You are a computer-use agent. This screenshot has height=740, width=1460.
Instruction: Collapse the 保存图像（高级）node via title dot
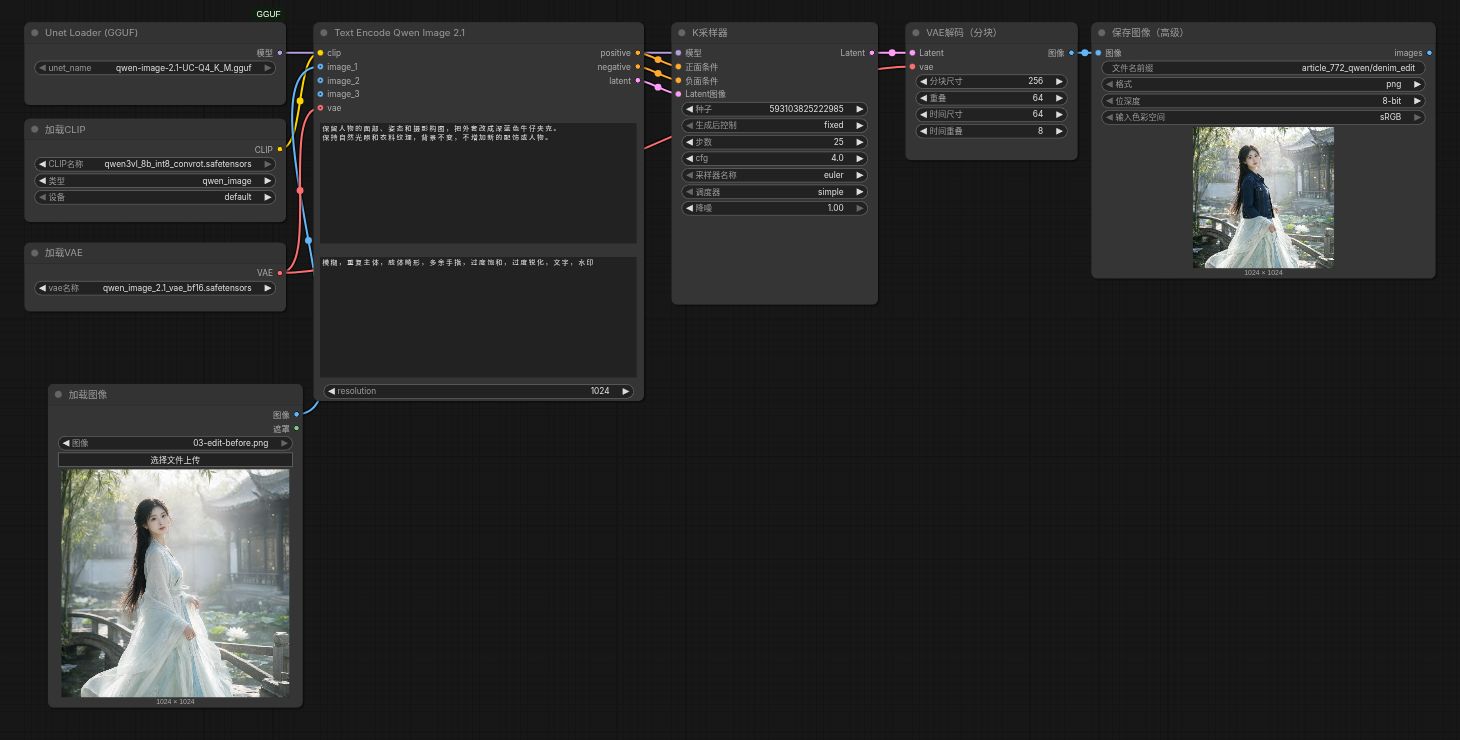coord(1102,33)
